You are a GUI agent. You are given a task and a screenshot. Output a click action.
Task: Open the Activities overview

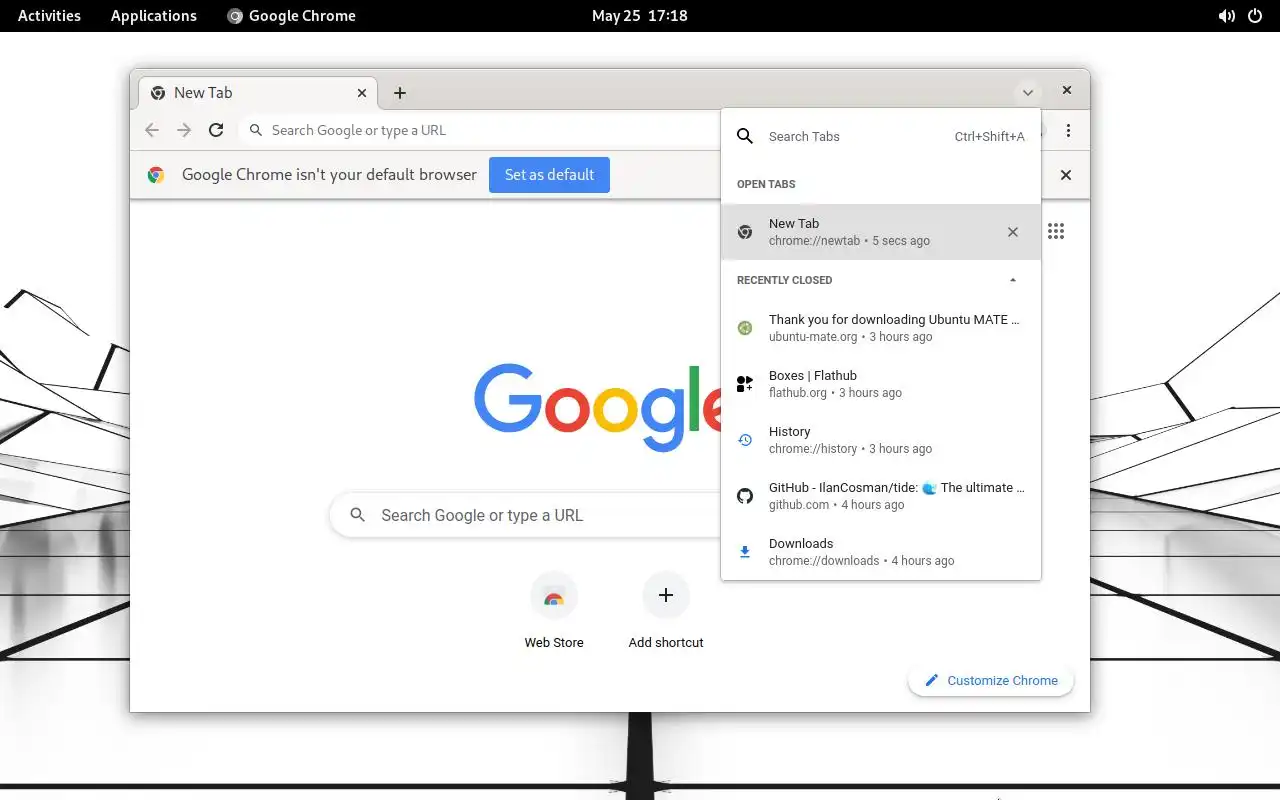[49, 16]
